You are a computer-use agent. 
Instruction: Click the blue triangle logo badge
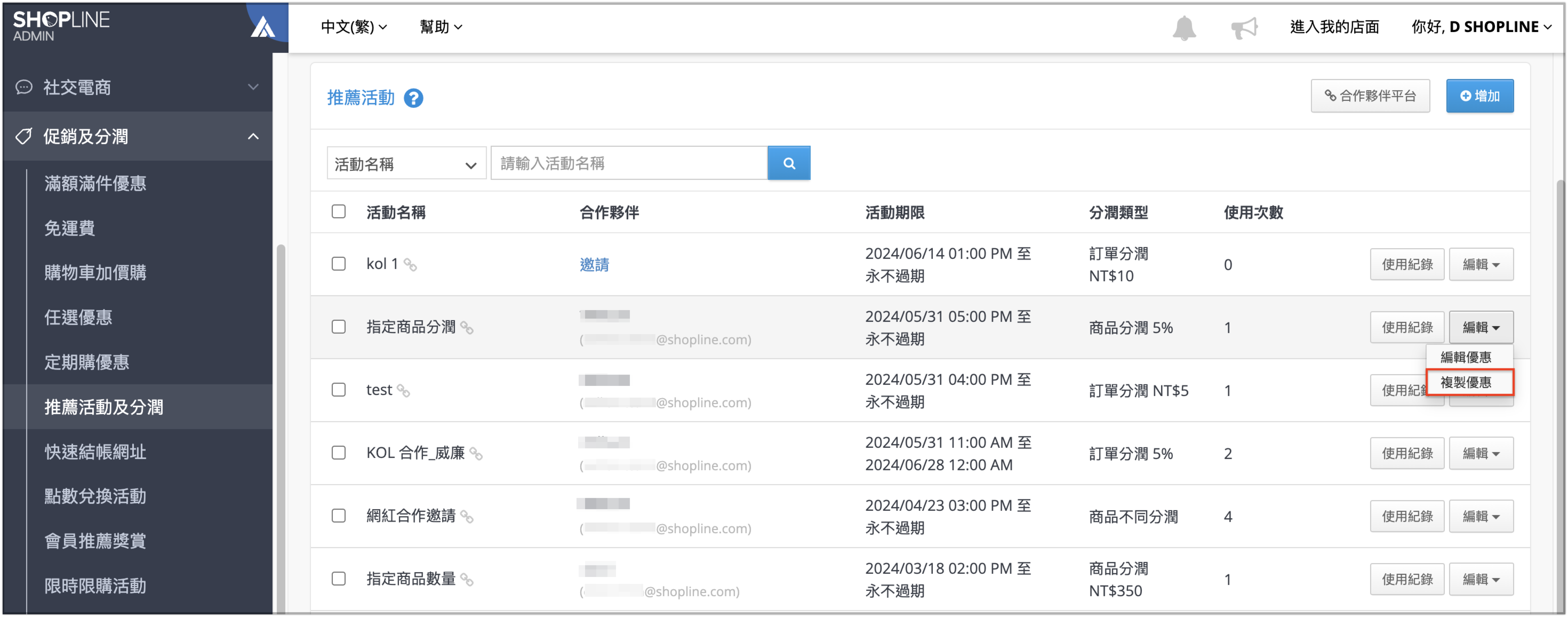[x=263, y=26]
